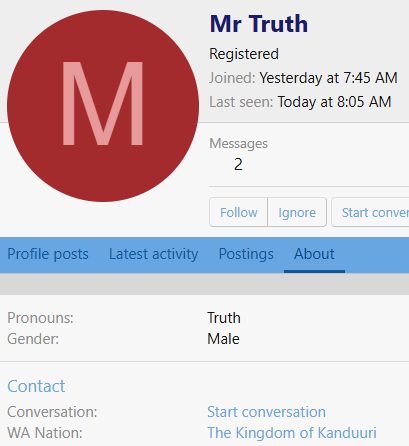Click the red M avatar
The width and height of the screenshot is (409, 446).
coord(103,106)
